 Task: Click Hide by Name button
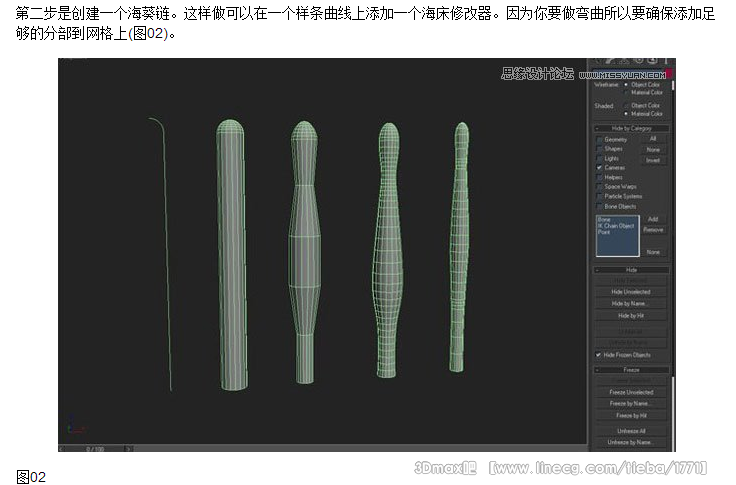(631, 304)
